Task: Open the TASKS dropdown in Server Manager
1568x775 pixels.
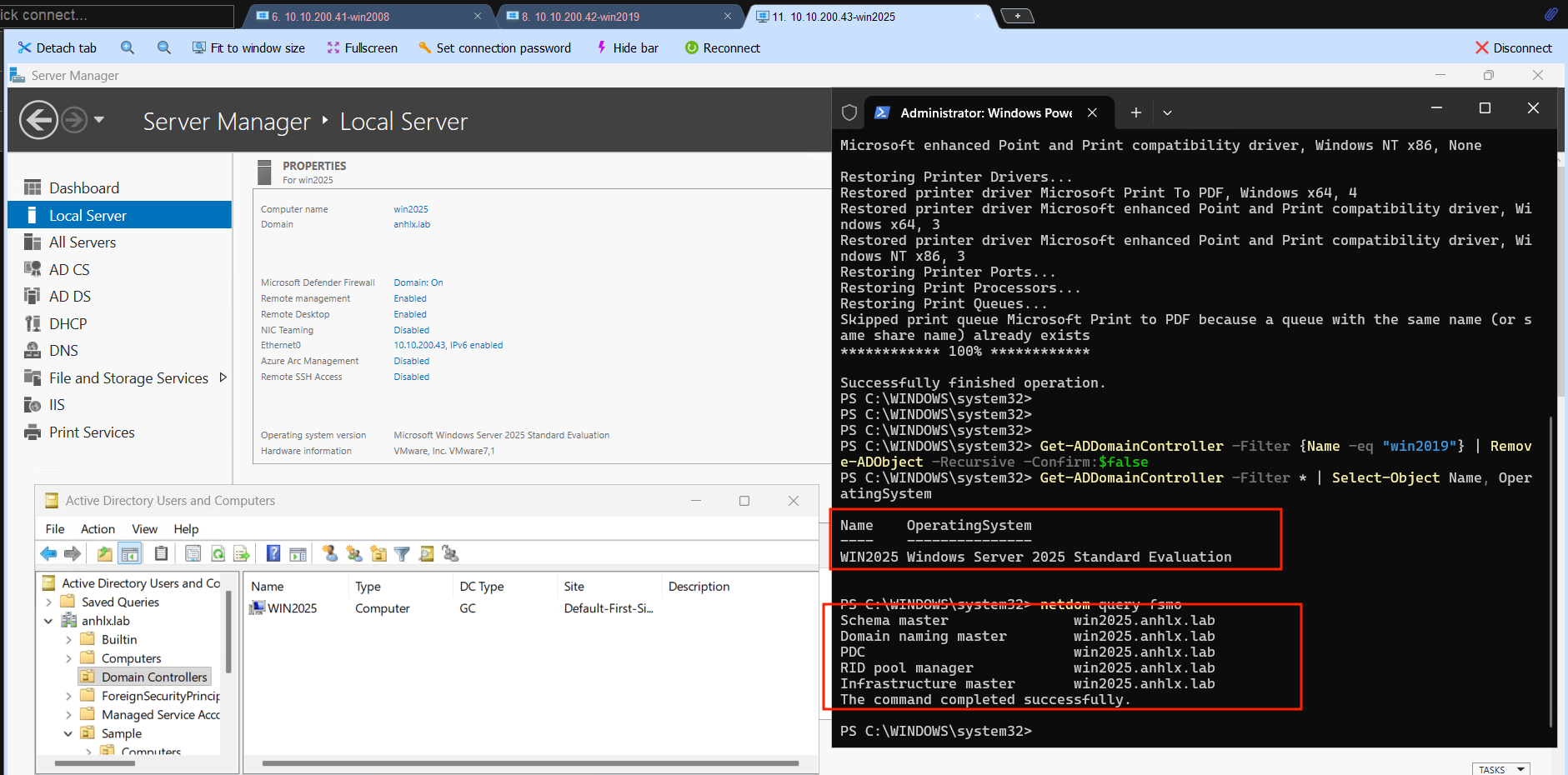Action: pyautogui.click(x=1500, y=768)
